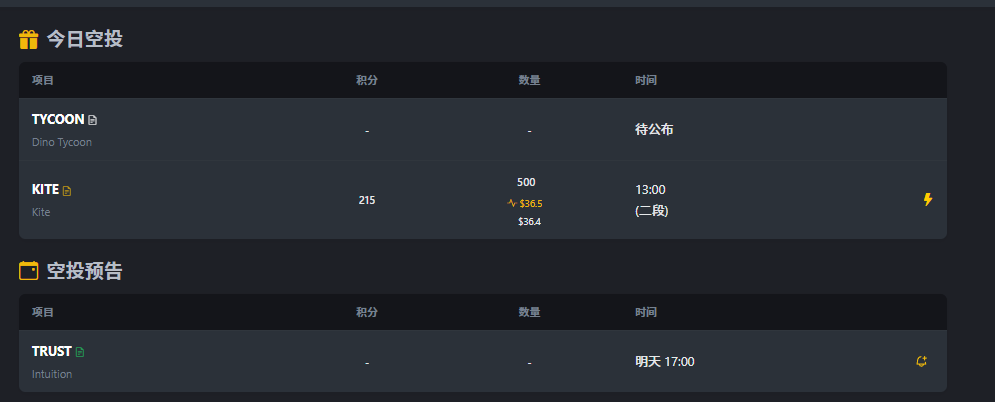Click the 空投预告 section heading
The image size is (995, 402).
tap(84, 270)
